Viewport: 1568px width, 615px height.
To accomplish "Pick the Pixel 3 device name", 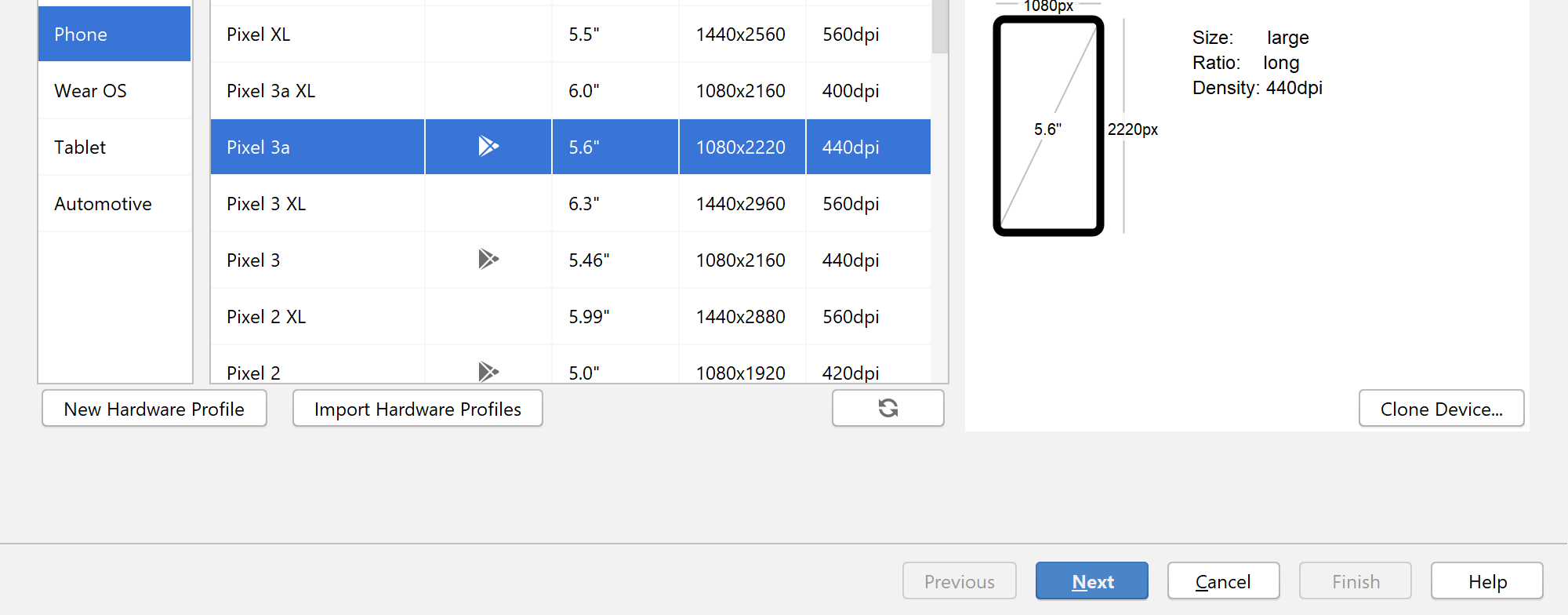I will [x=253, y=260].
